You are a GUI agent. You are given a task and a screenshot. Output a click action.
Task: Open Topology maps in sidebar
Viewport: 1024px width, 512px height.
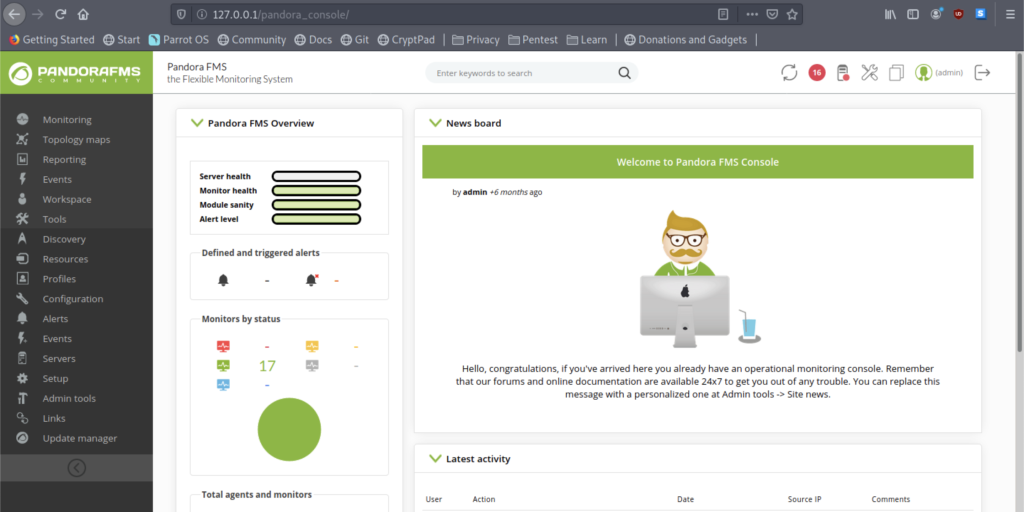coord(76,140)
